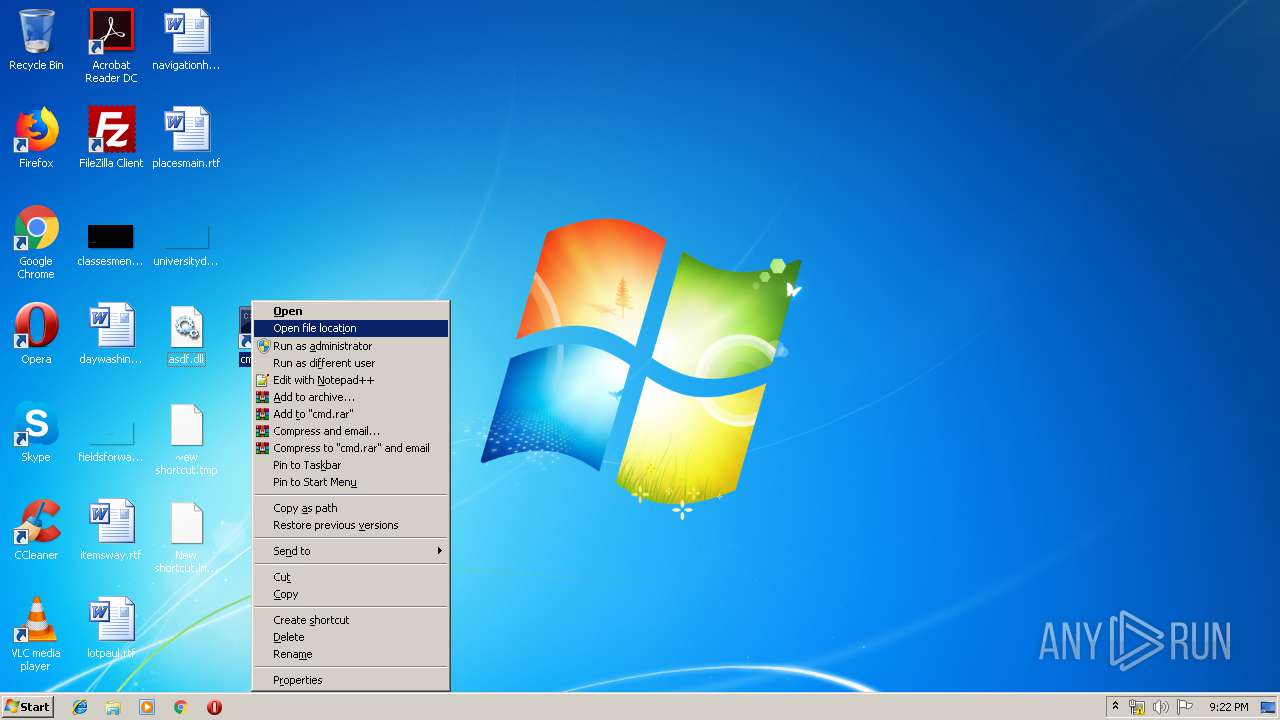
Task: Click the Show desktop button
Action: click(1268, 707)
